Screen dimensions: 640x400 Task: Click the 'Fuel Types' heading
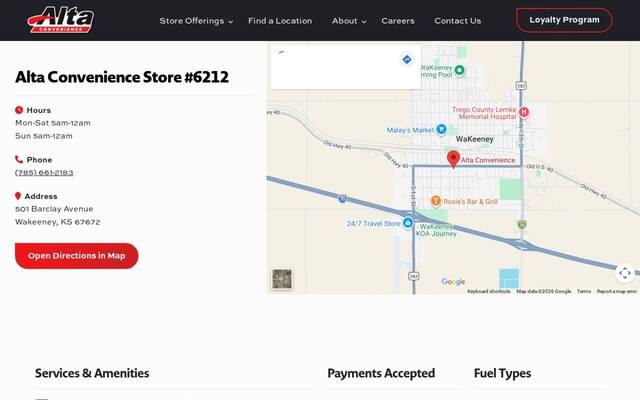(502, 373)
